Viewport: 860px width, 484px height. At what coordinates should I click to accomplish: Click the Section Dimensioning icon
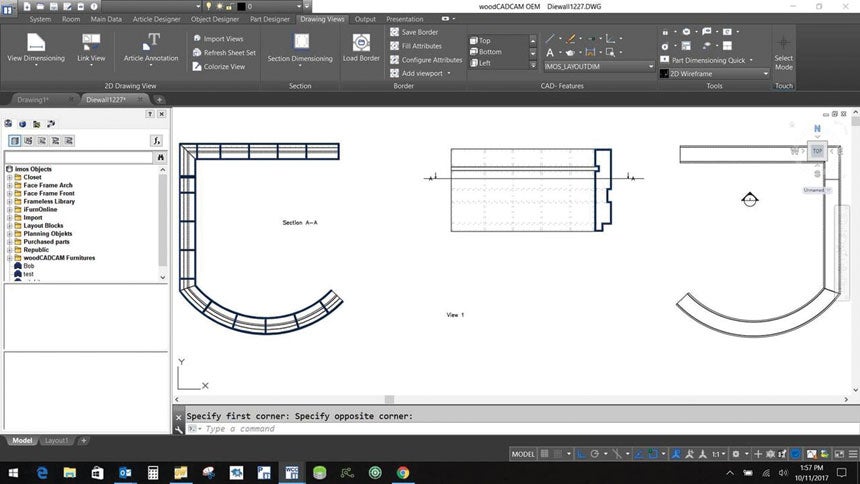(301, 43)
